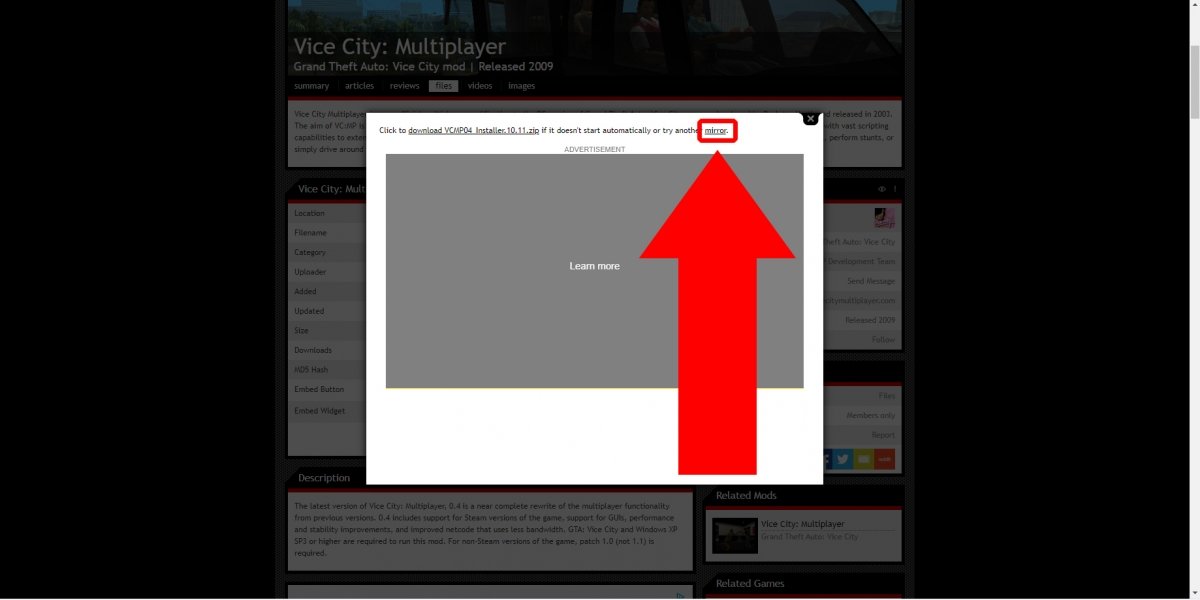Open the Vice City: Multiplayer related mod link

[x=802, y=524]
